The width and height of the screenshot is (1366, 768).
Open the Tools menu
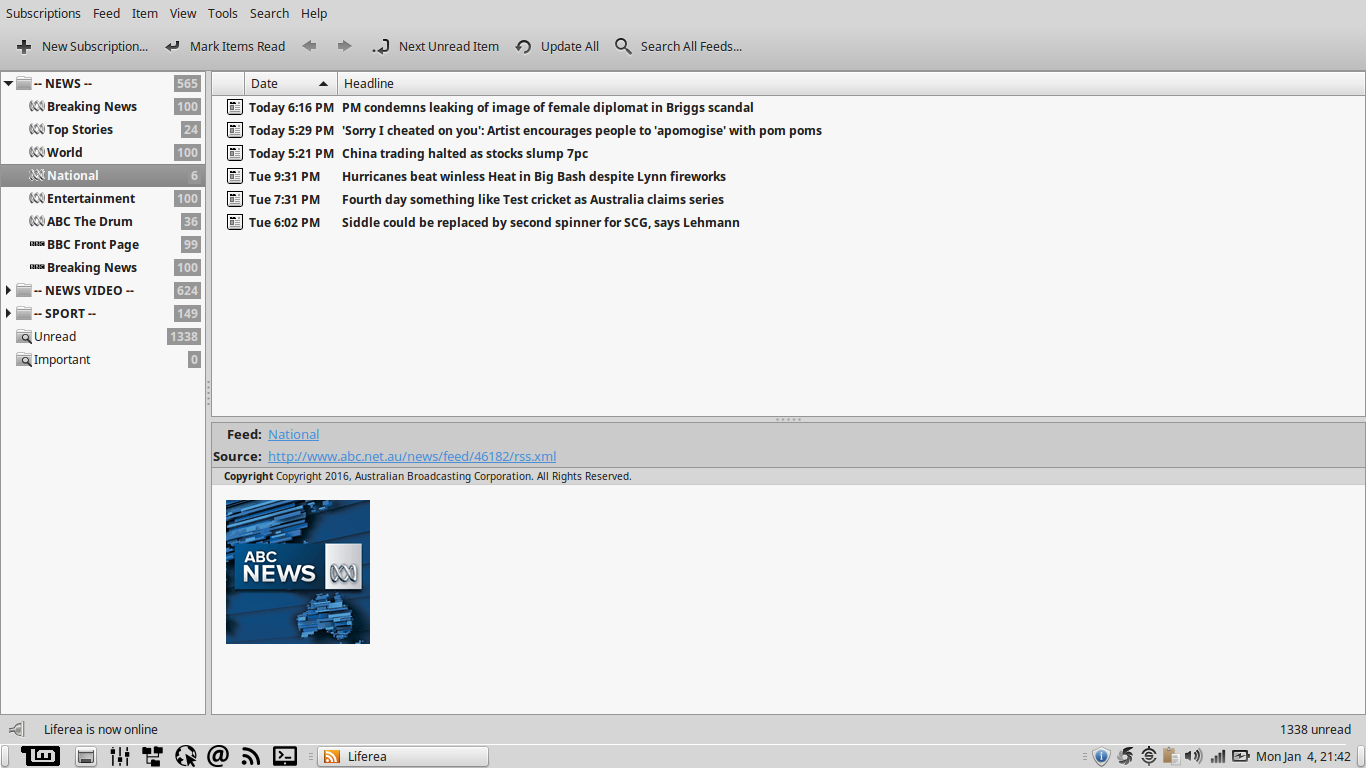223,13
